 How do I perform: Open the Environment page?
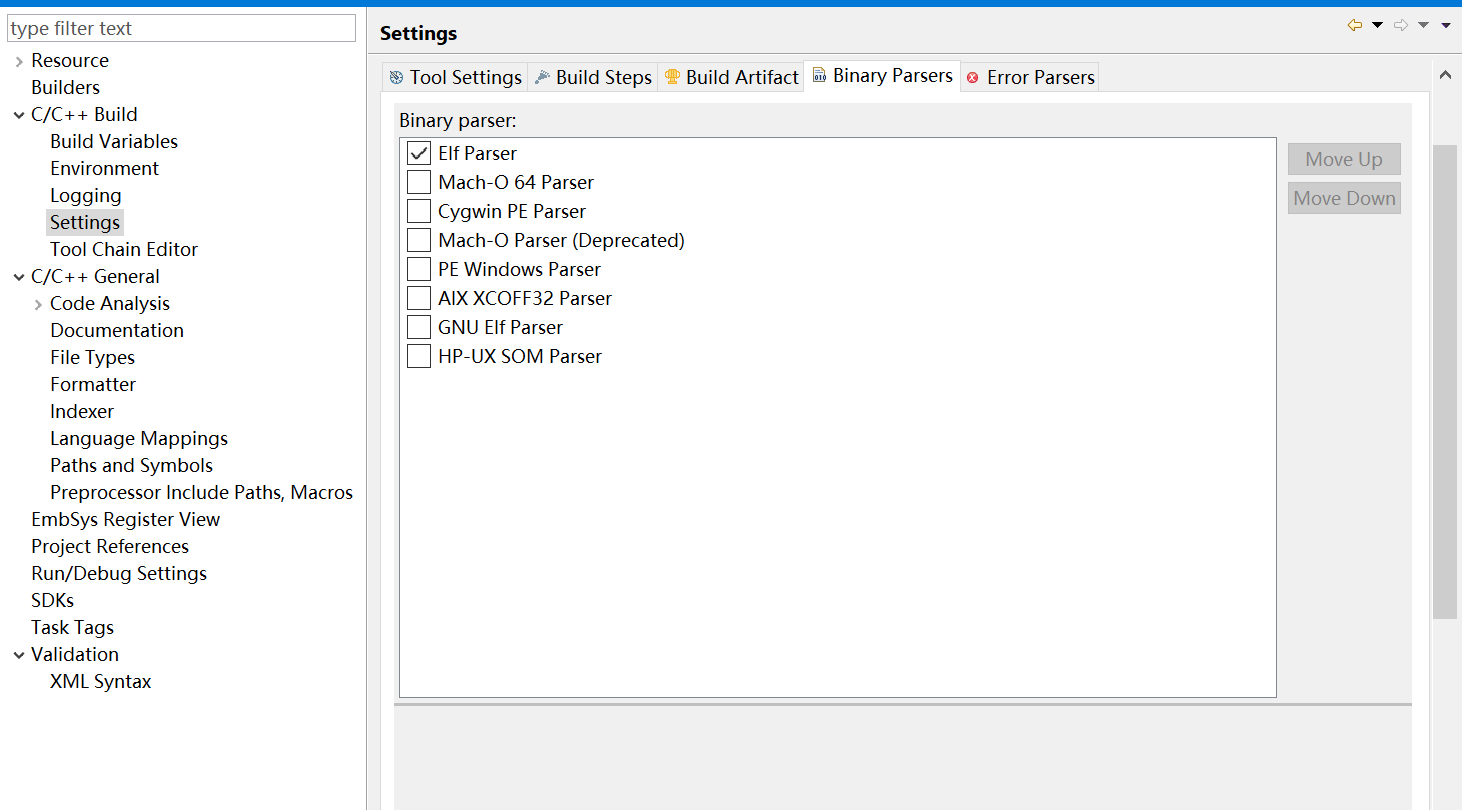104,168
